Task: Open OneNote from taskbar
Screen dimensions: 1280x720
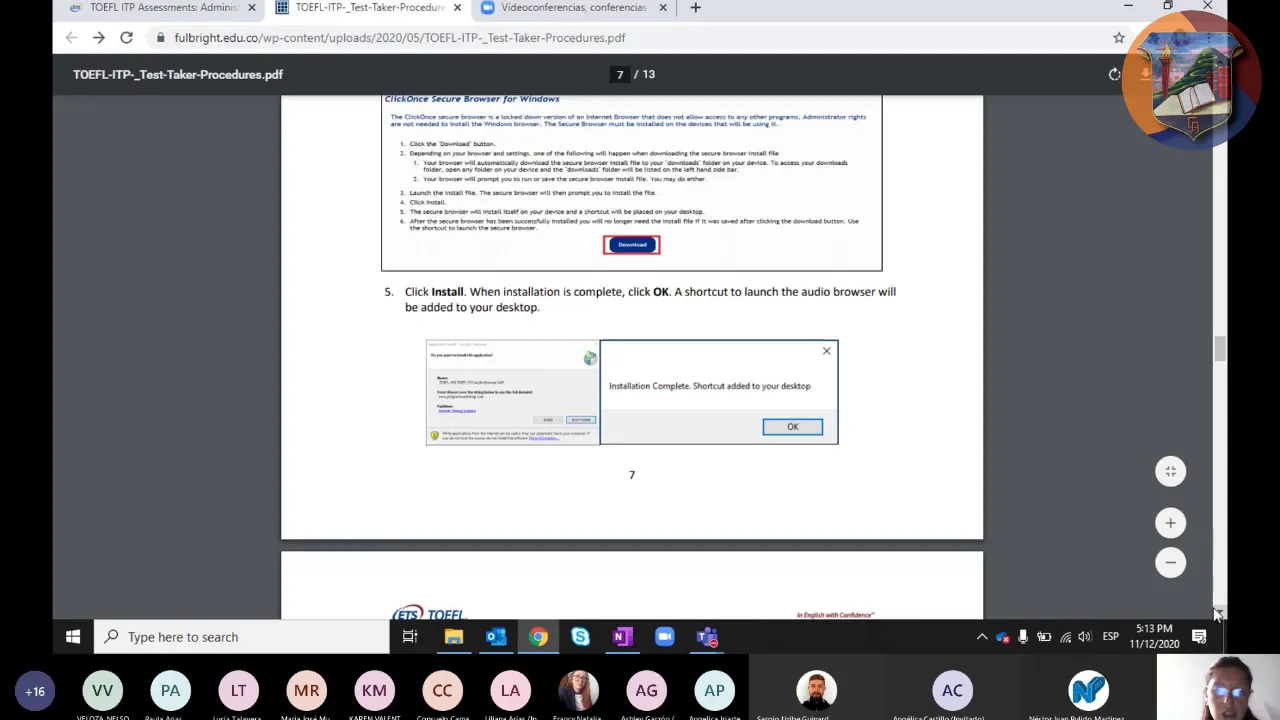Action: coord(622,637)
